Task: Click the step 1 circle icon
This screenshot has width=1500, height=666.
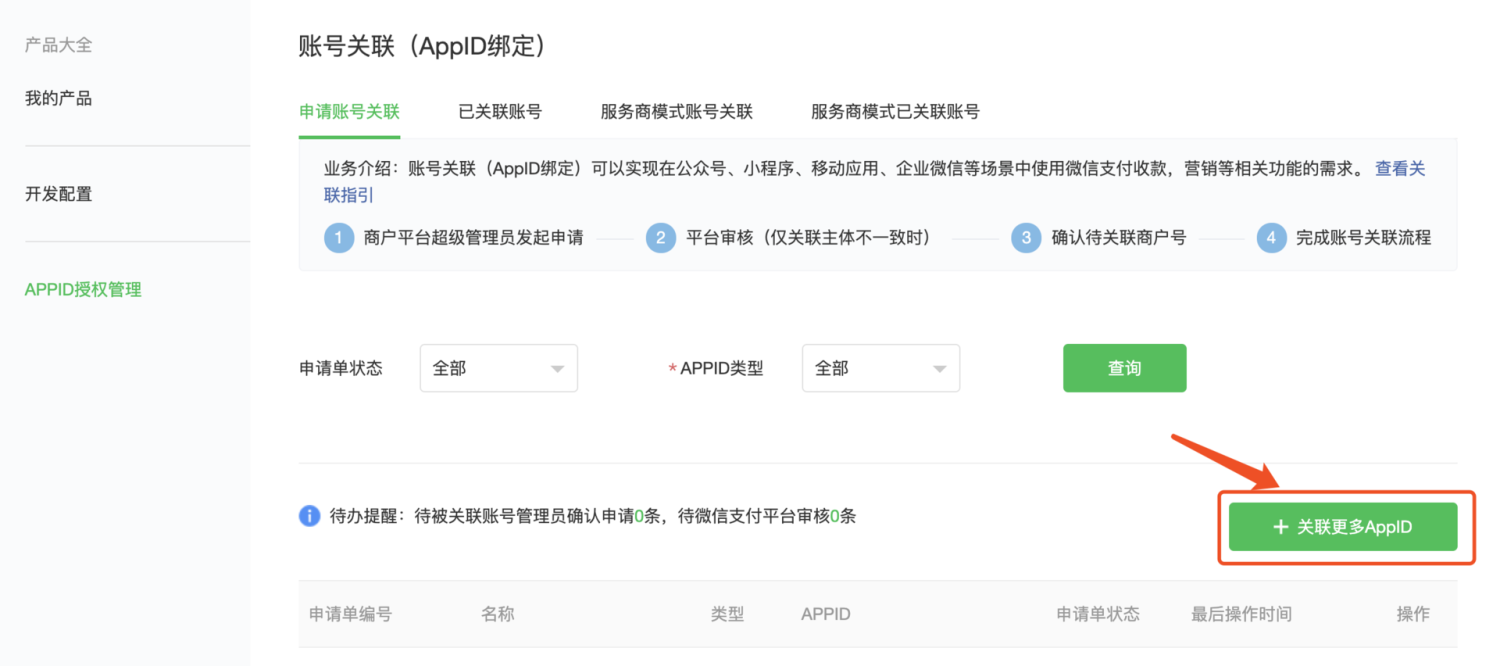Action: click(339, 238)
